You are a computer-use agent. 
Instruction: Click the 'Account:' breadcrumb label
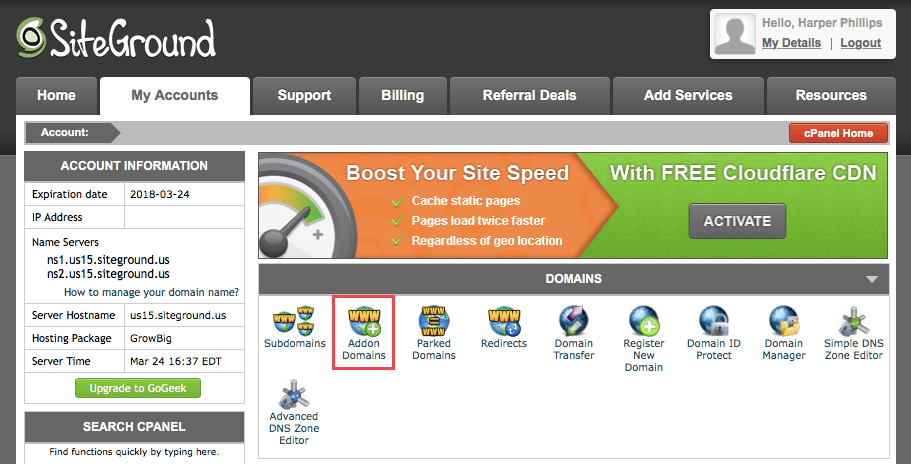(64, 132)
